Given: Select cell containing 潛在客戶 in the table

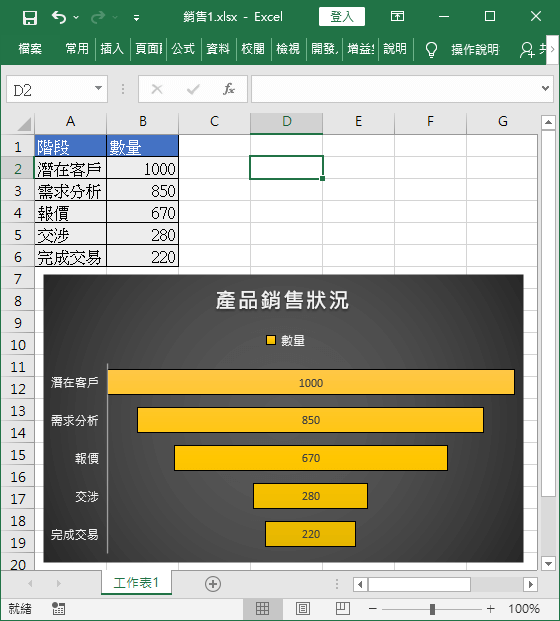Looking at the screenshot, I should tap(70, 168).
